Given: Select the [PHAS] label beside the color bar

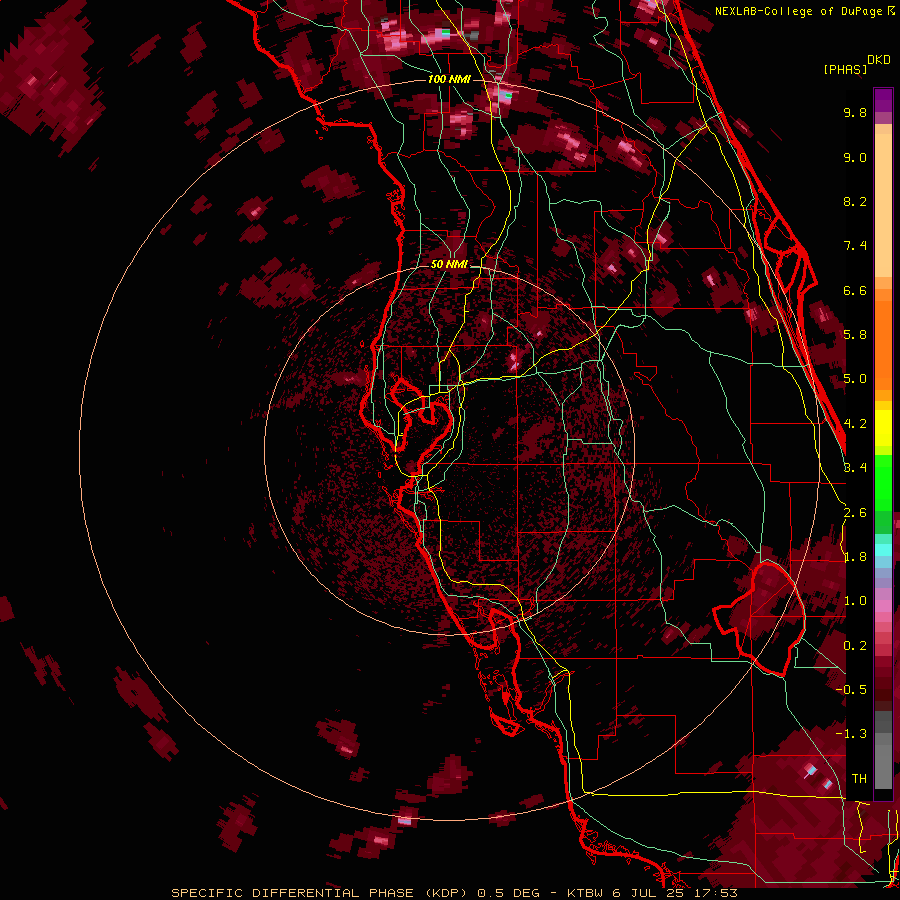Looking at the screenshot, I should pyautogui.click(x=845, y=70).
